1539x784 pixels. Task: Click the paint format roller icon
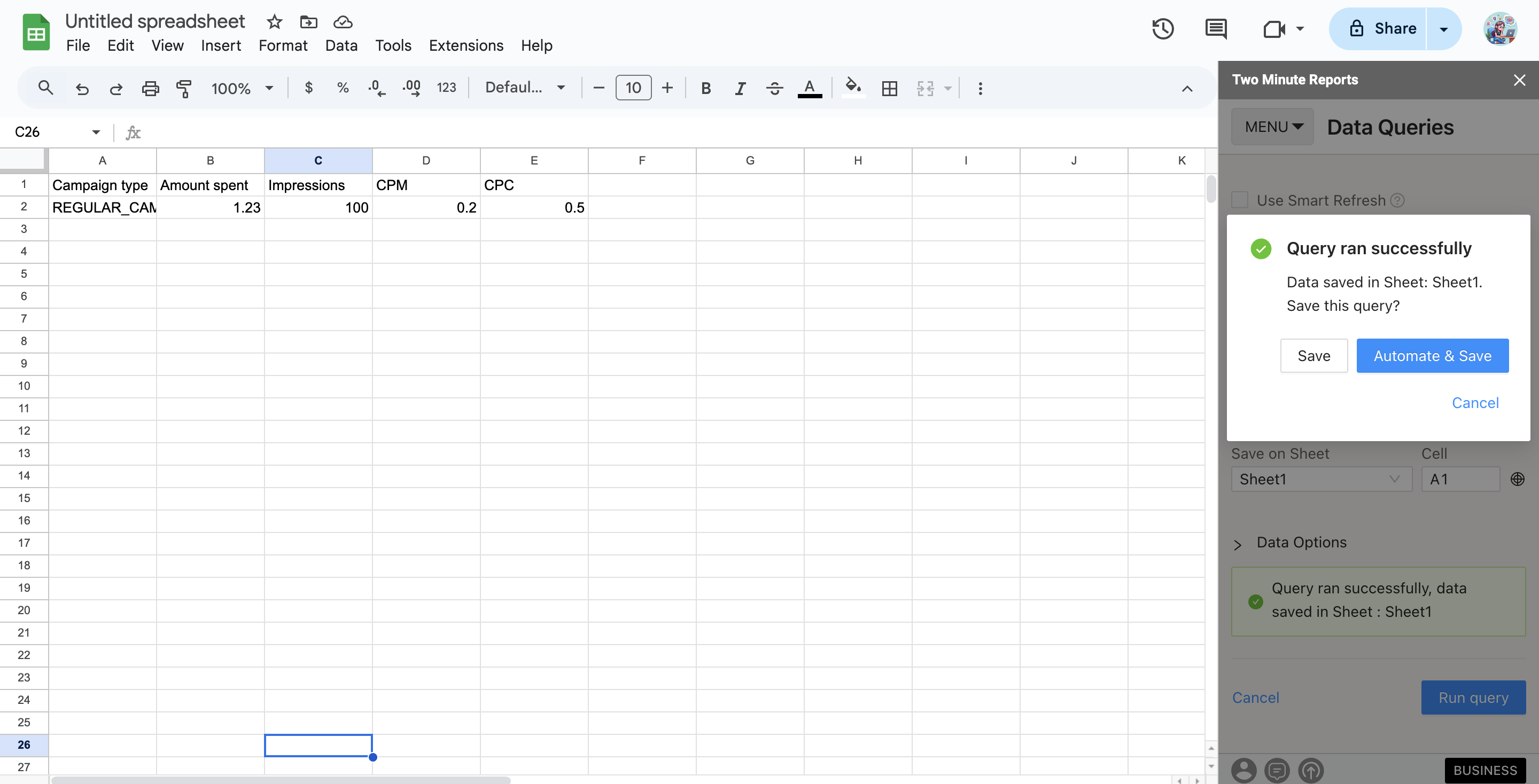pos(184,88)
